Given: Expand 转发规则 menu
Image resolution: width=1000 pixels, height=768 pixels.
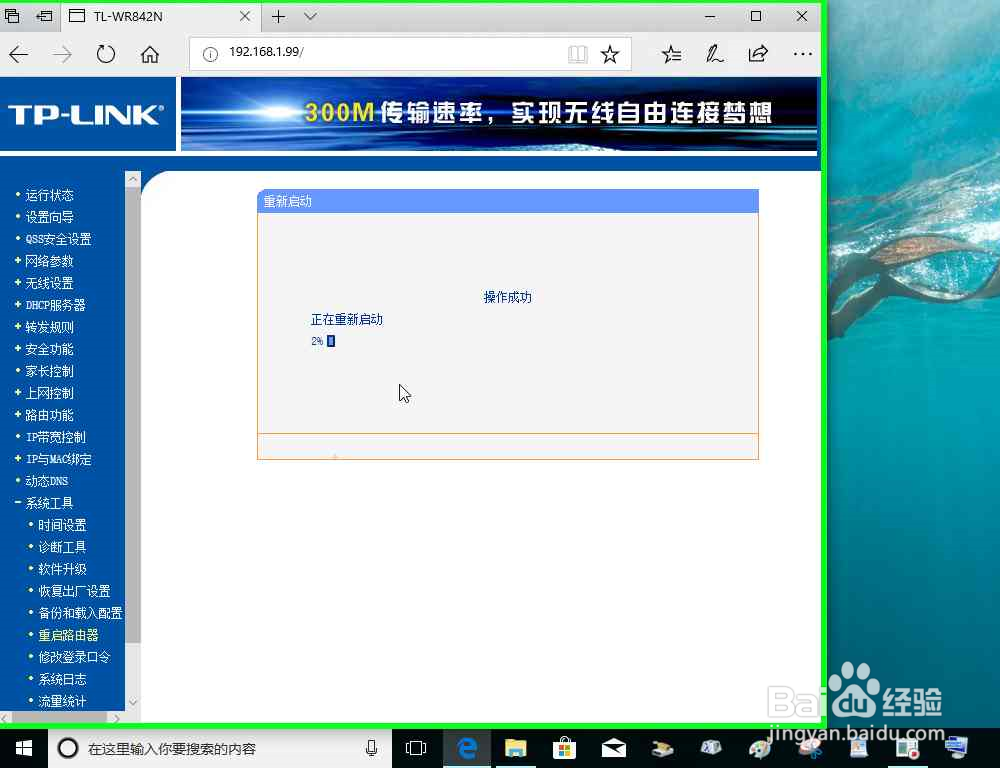Looking at the screenshot, I should coord(49,327).
